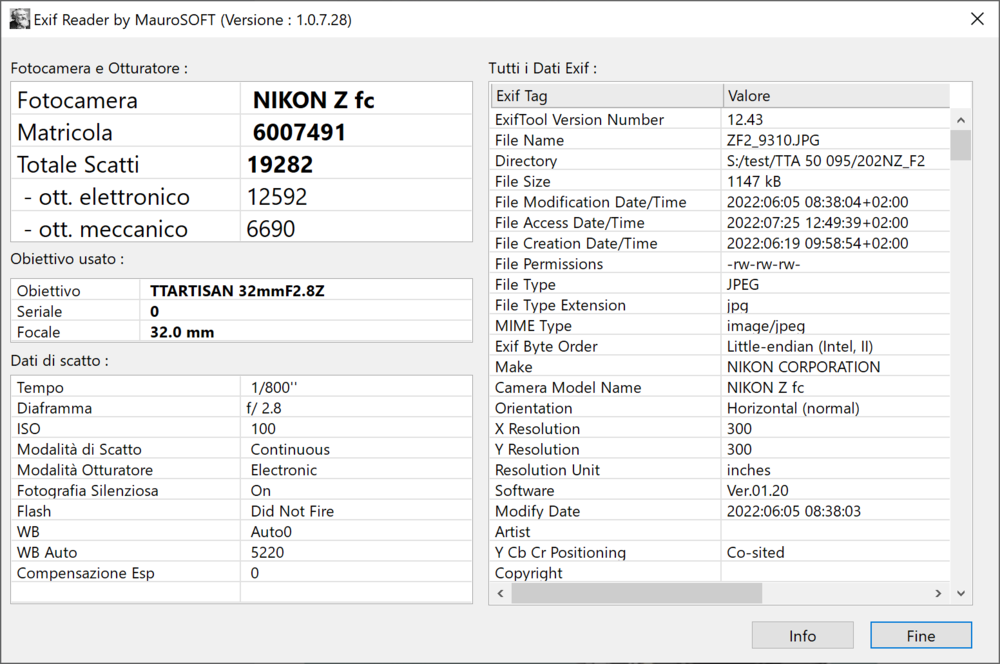The height and width of the screenshot is (664, 1000).
Task: Select mechanical shutter count 6690
Action: pos(270,228)
